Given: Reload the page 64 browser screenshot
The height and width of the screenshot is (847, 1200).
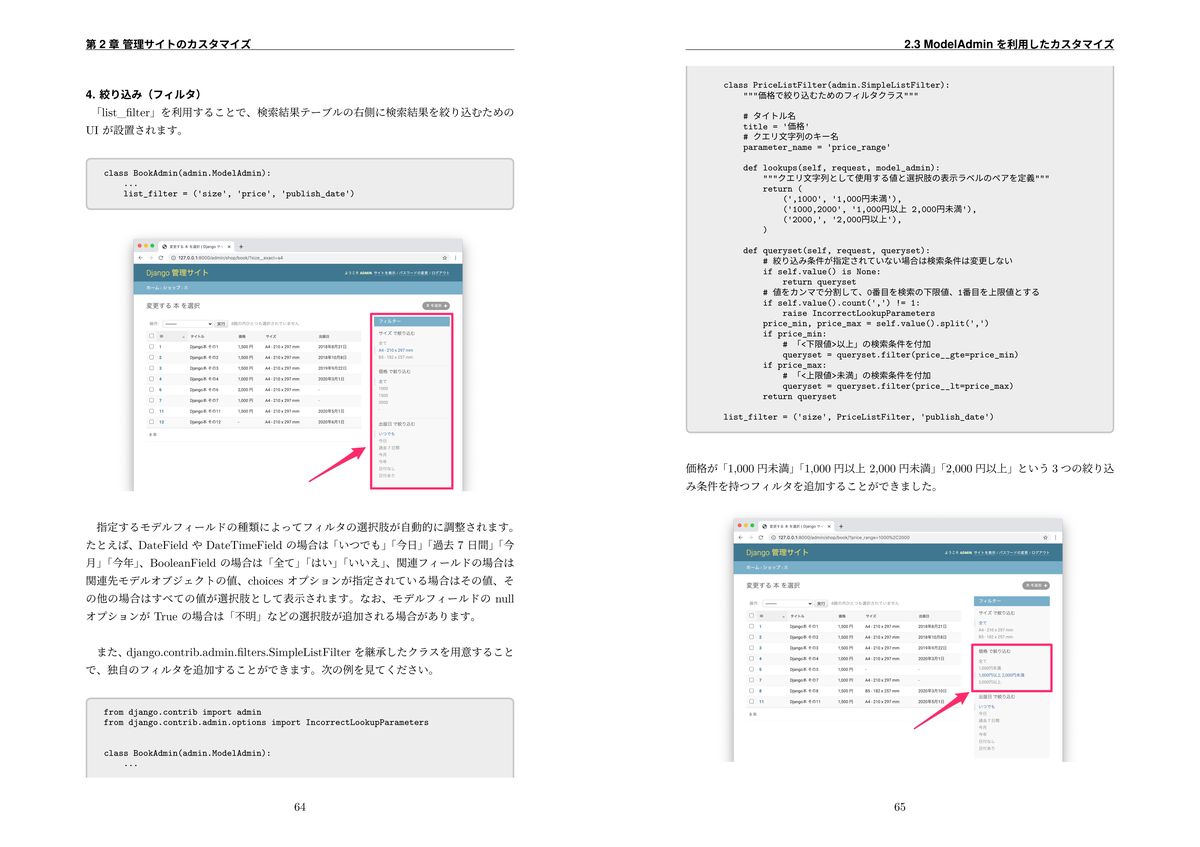Looking at the screenshot, I should (161, 258).
